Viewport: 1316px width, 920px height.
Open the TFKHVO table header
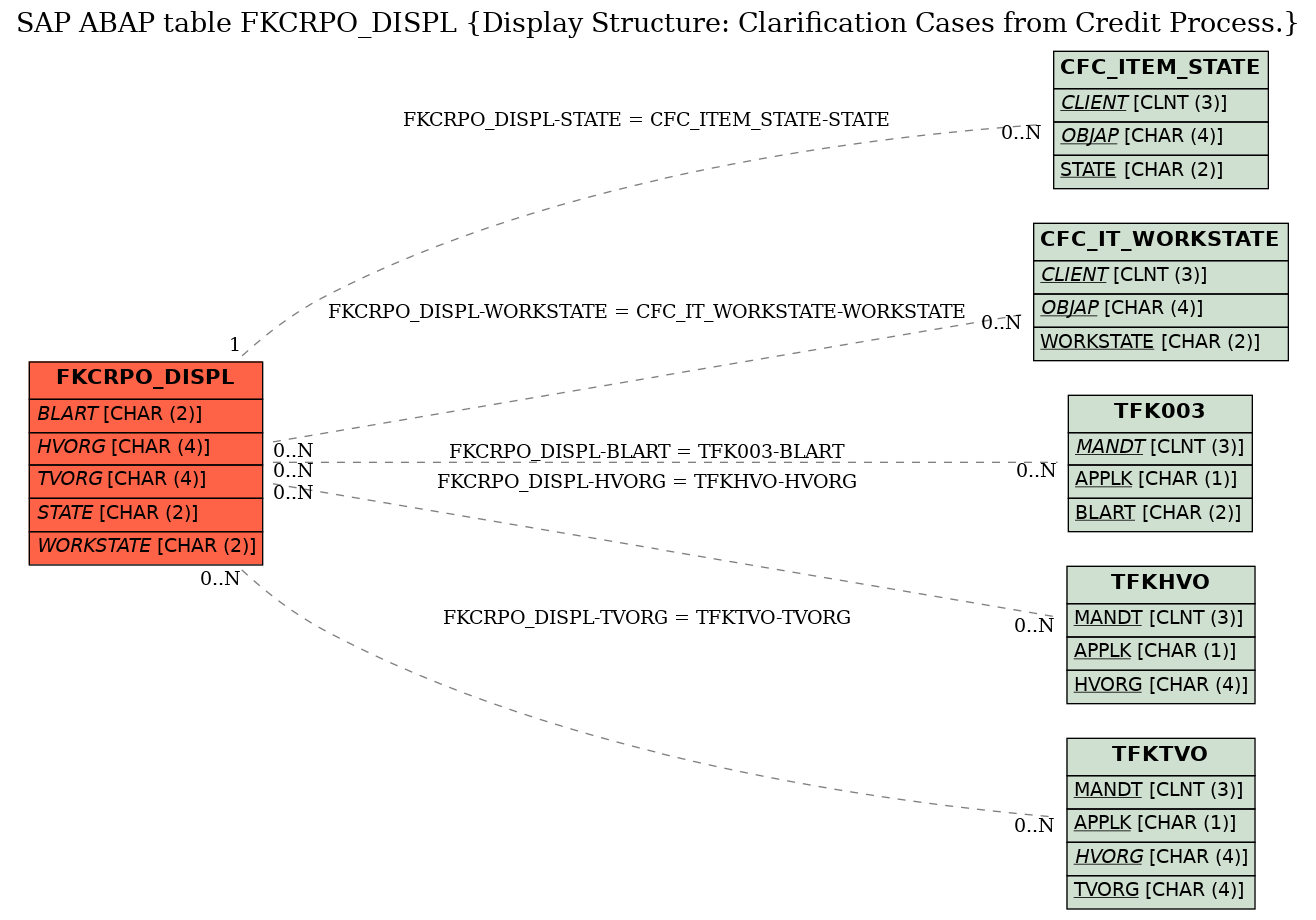[1161, 584]
